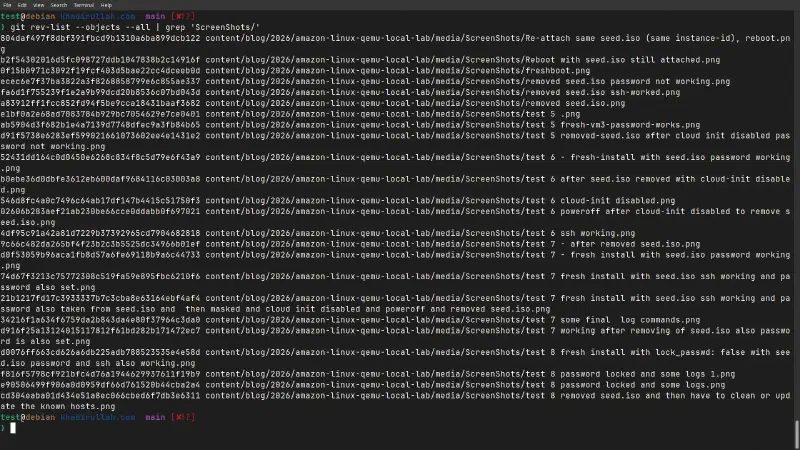This screenshot has height=450, width=800.
Task: Click the 'git rev-list --objects --all' command line
Action: [135, 27]
